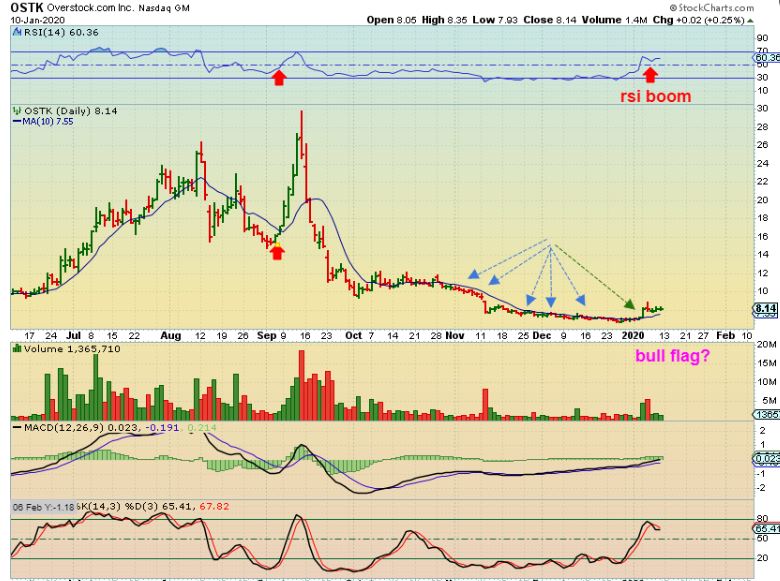Click the 20M level on volume axis
780x581 pixels.
(x=767, y=344)
